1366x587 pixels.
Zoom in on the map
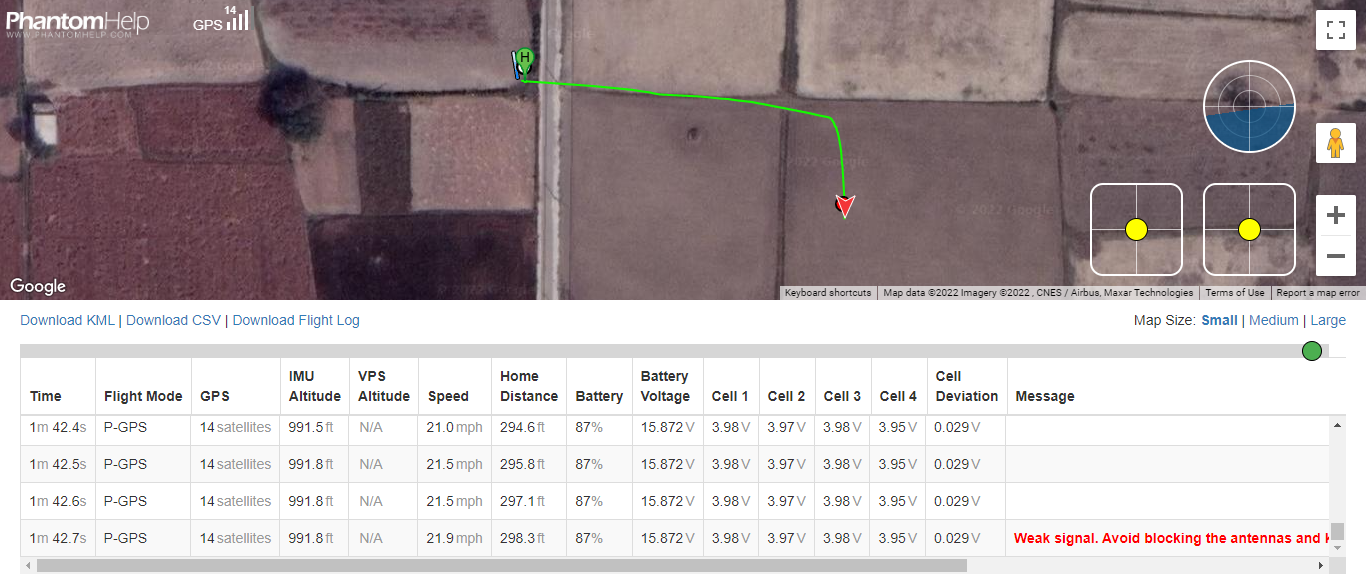pos(1335,216)
